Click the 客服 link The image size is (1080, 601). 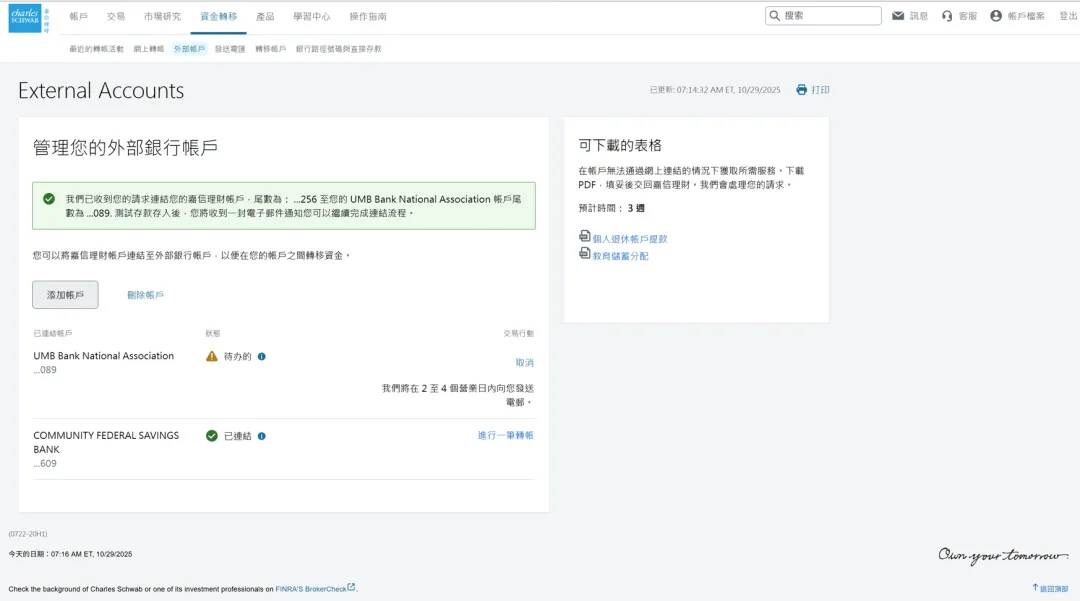(968, 16)
